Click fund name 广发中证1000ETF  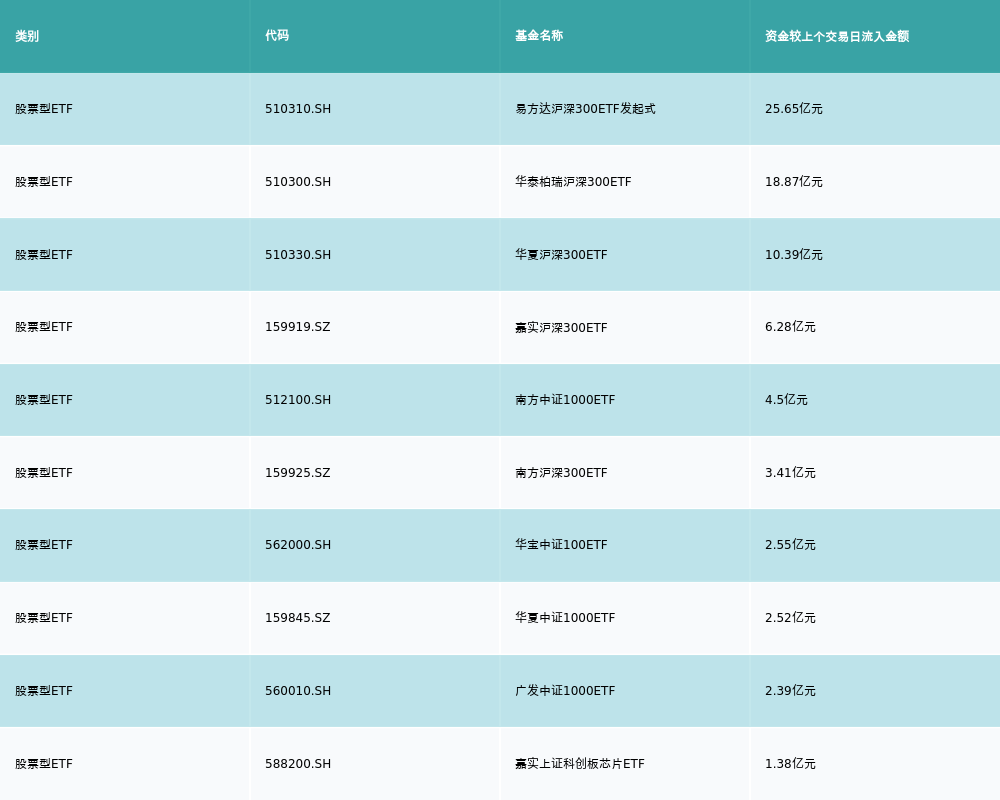click(565, 691)
